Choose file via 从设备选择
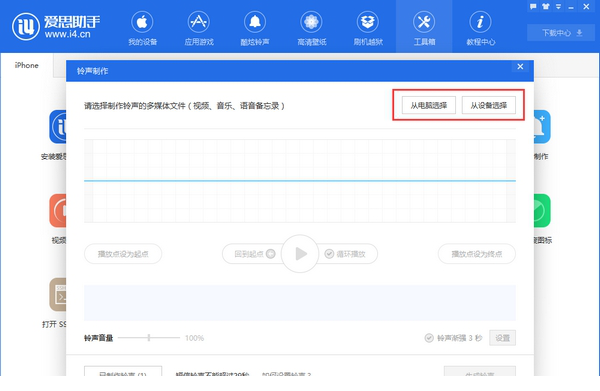This screenshot has width=600, height=391. pos(489,105)
